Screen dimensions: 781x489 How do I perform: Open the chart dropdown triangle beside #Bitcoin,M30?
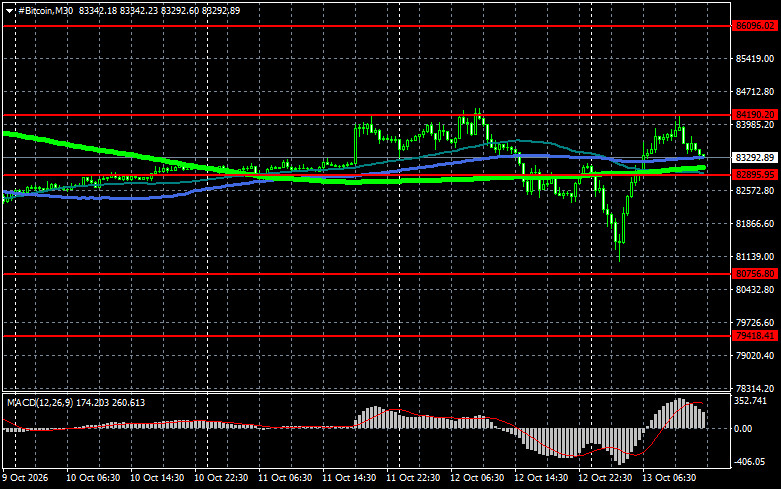coord(9,11)
